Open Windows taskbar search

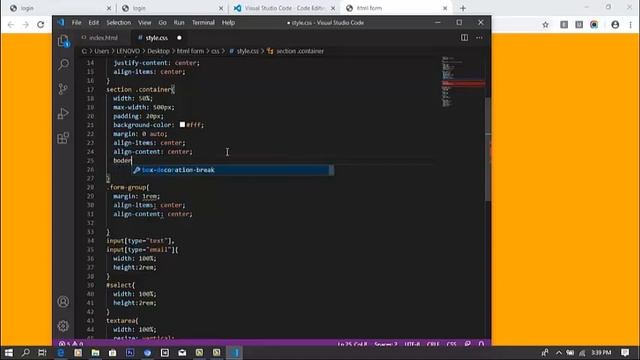tap(25, 353)
